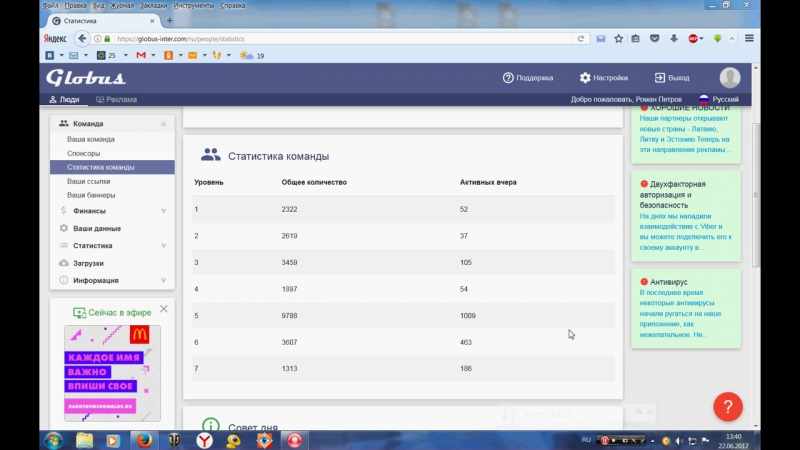800x450 pixels.
Task: Click the Выход logout link
Action: tap(672, 78)
